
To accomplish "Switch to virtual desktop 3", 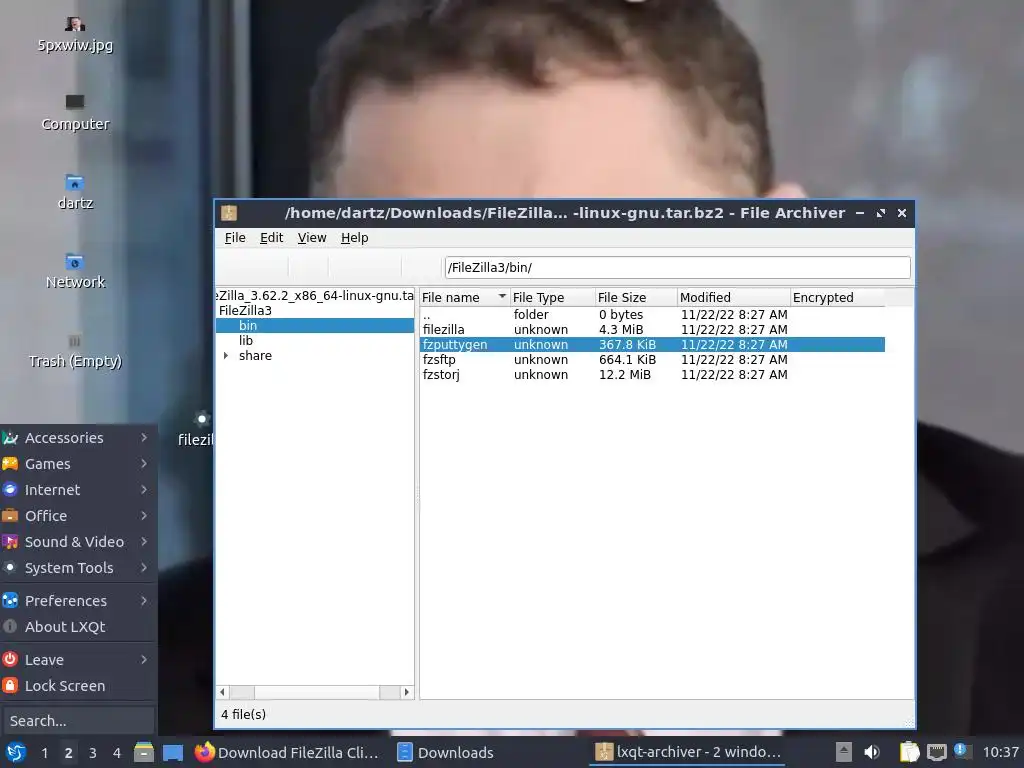I will 93,753.
